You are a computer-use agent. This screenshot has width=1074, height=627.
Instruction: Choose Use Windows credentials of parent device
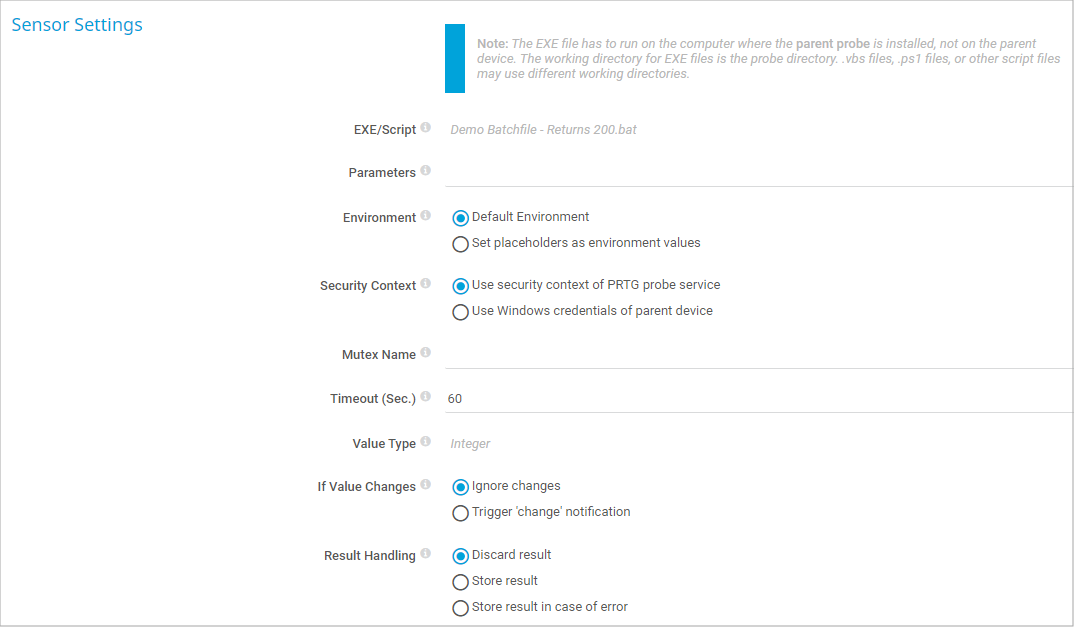461,312
